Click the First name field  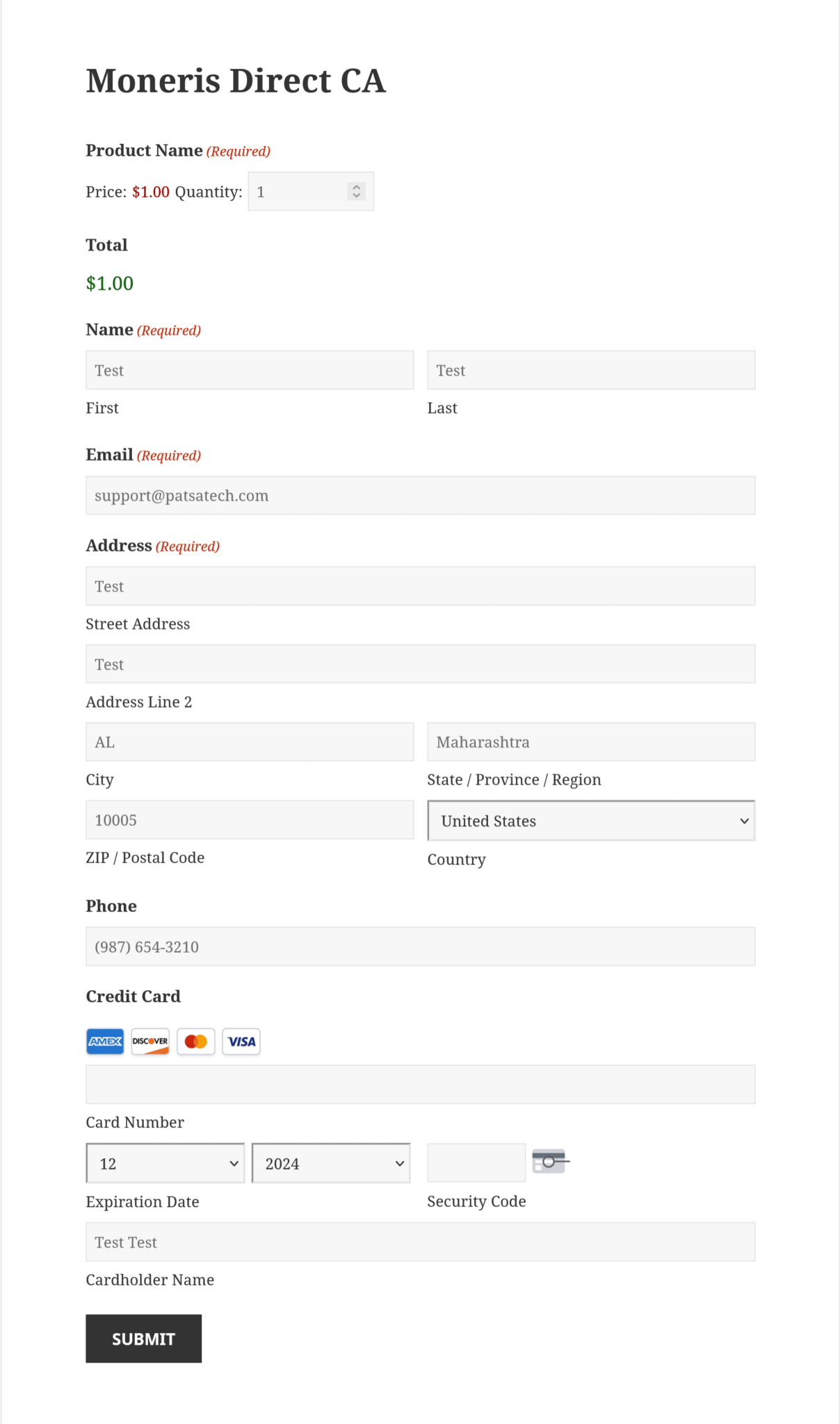(x=249, y=369)
